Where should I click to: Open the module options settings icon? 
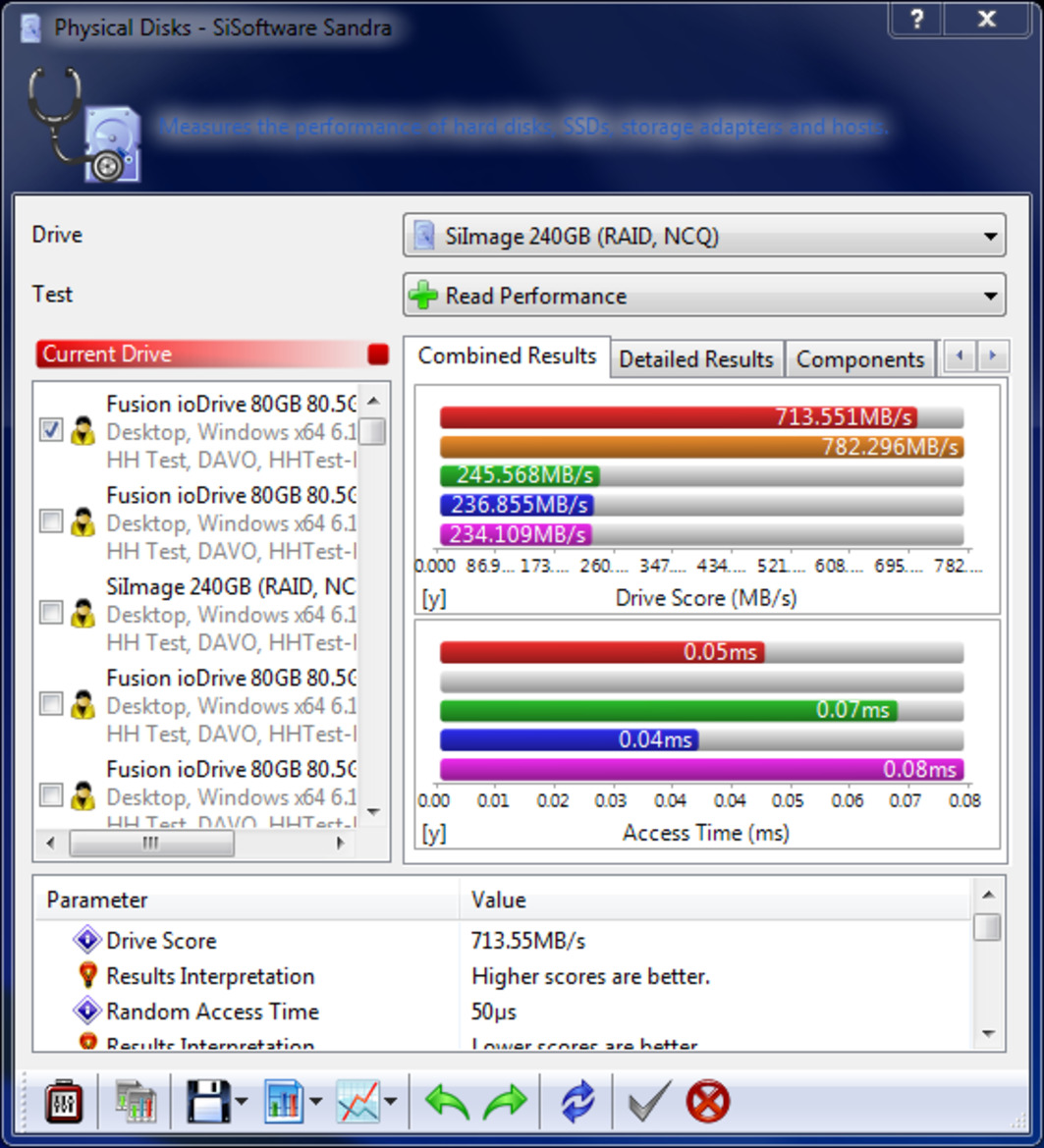pos(64,1102)
